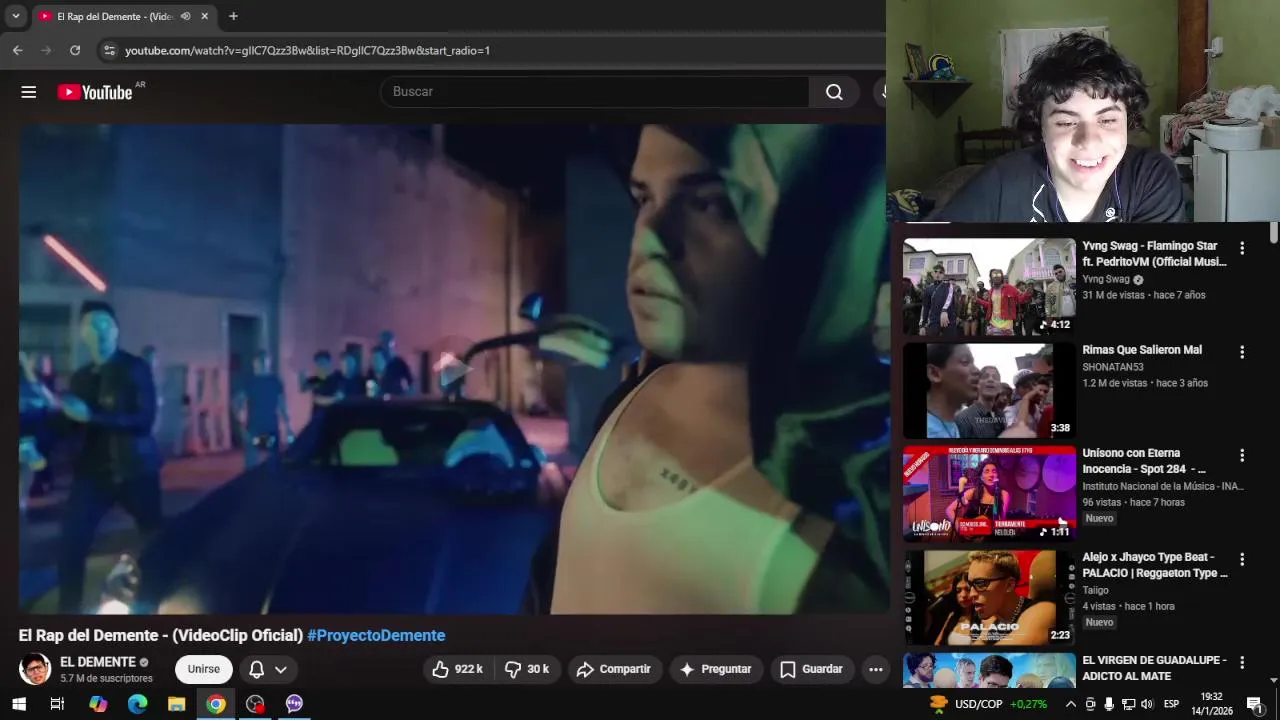Open a new browser tab

(233, 16)
